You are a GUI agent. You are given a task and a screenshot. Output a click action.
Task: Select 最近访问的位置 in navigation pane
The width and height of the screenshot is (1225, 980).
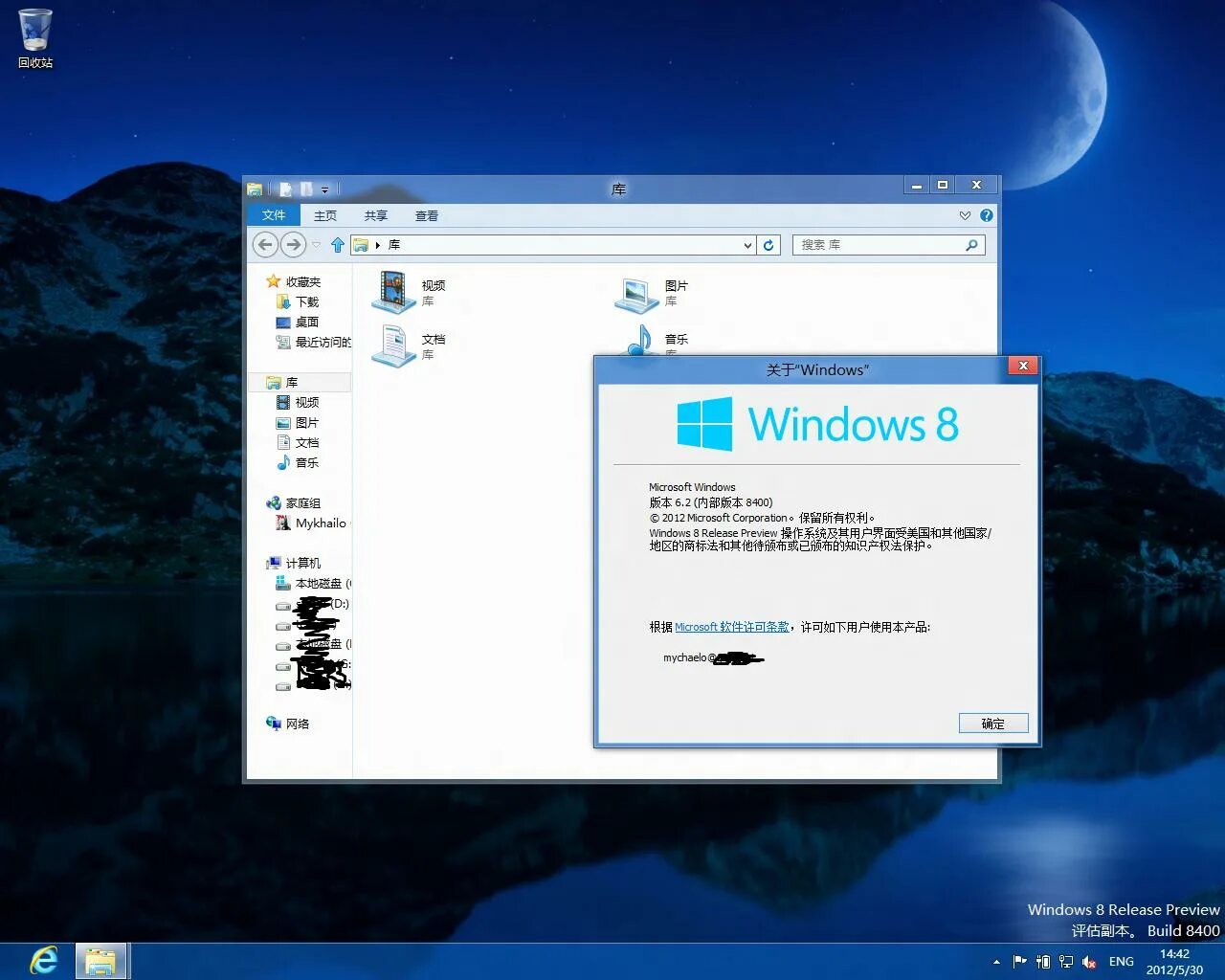[x=313, y=342]
